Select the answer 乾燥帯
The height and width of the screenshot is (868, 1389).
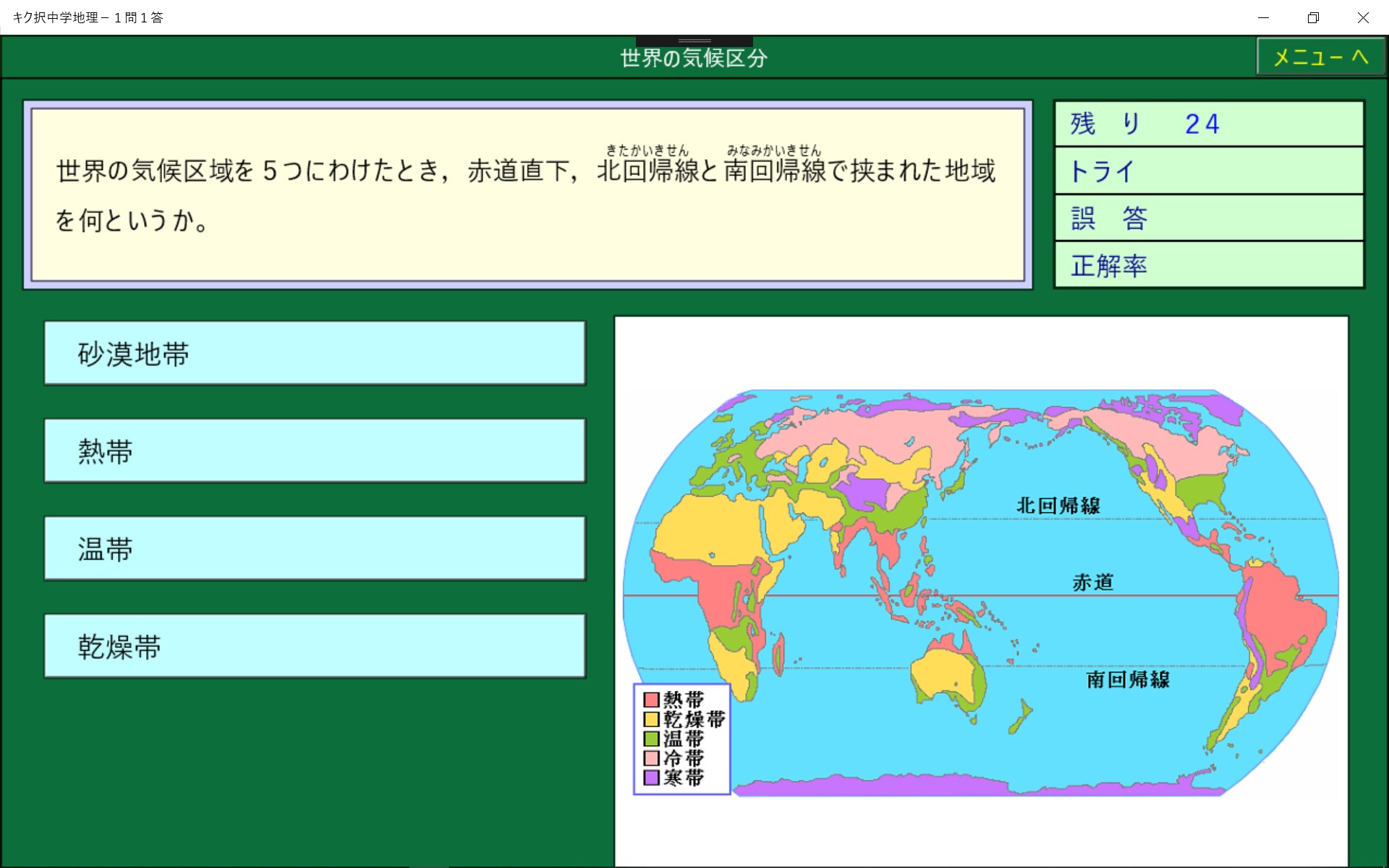(x=315, y=646)
